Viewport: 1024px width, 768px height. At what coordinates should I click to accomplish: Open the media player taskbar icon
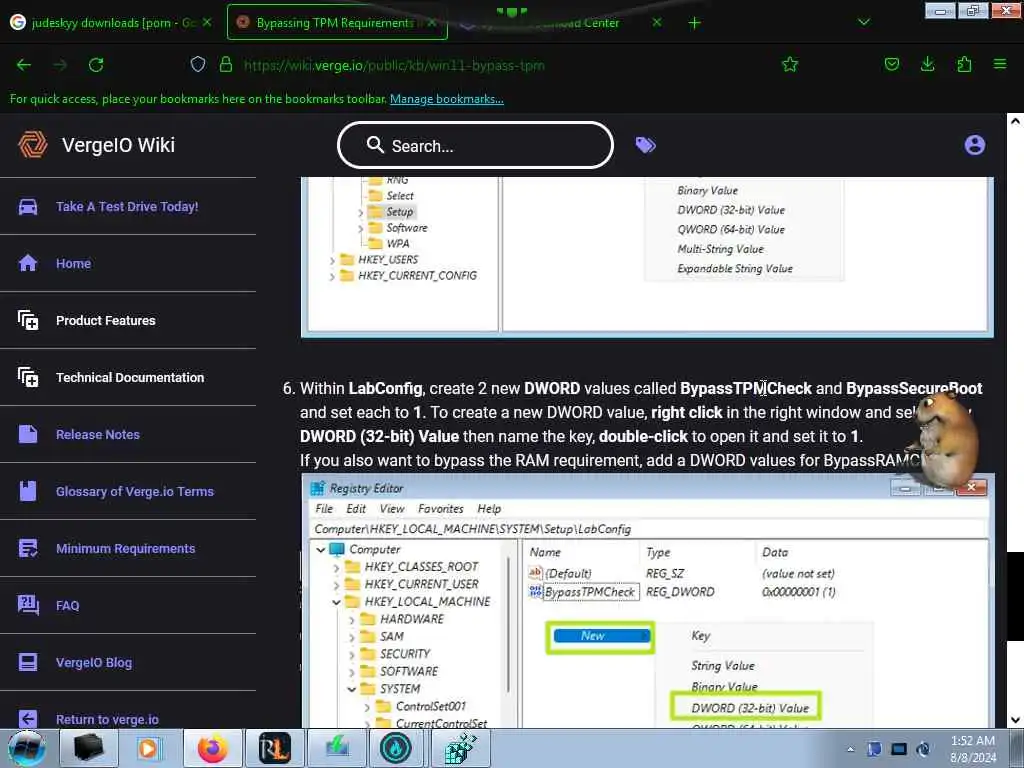148,748
